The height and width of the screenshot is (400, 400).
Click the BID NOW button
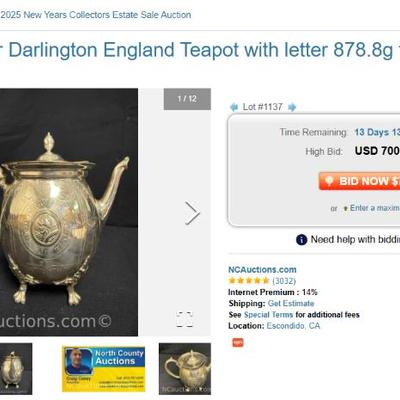click(x=359, y=181)
